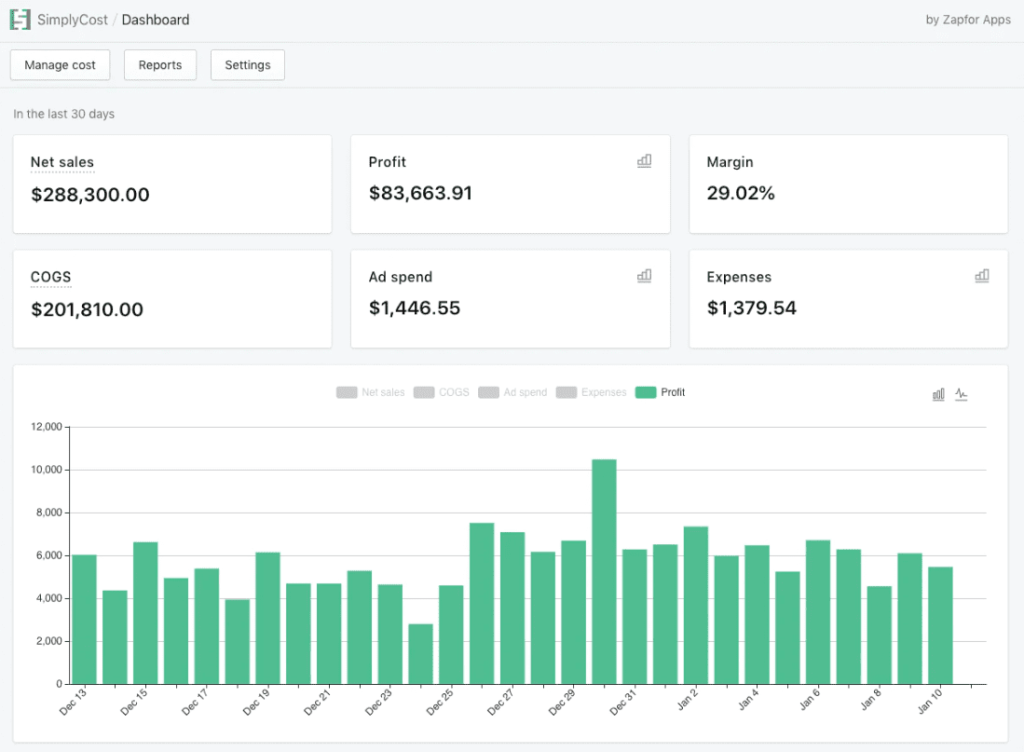Image resolution: width=1024 pixels, height=752 pixels.
Task: Open chart icon on Expenses card
Action: click(982, 276)
